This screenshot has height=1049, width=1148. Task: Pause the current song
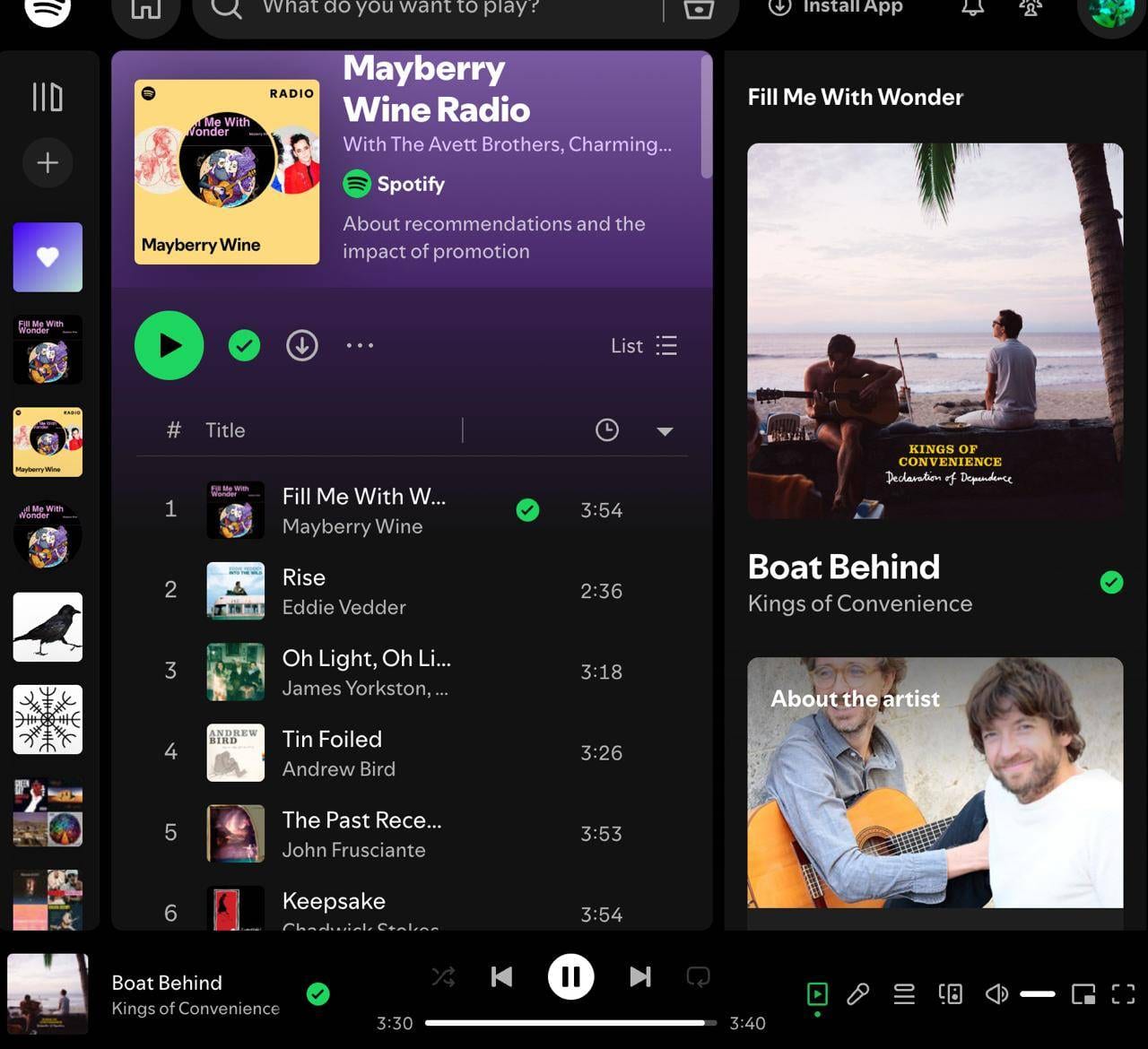click(570, 976)
